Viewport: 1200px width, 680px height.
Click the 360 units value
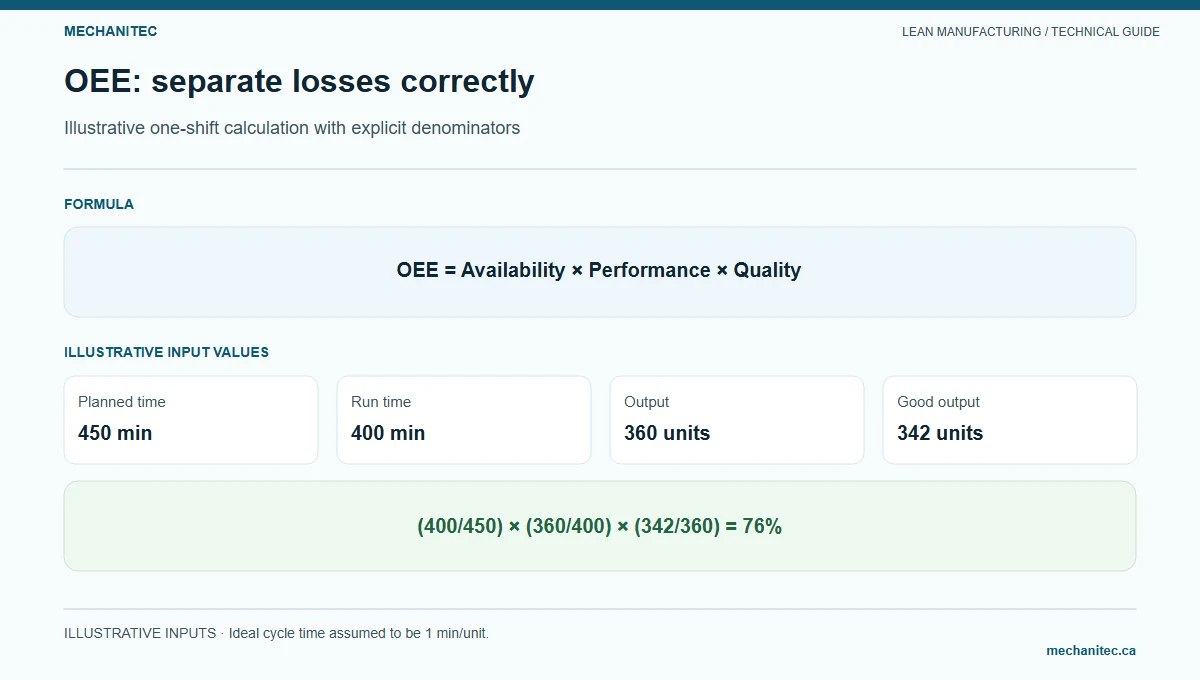pos(667,433)
